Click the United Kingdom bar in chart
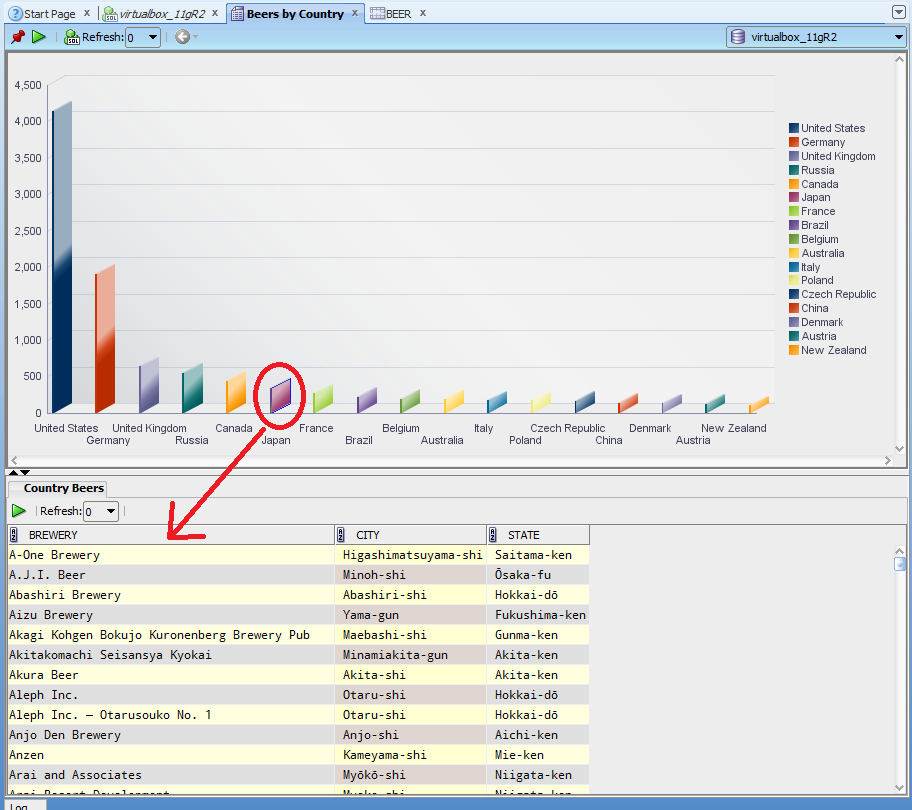The image size is (912, 810). click(149, 386)
